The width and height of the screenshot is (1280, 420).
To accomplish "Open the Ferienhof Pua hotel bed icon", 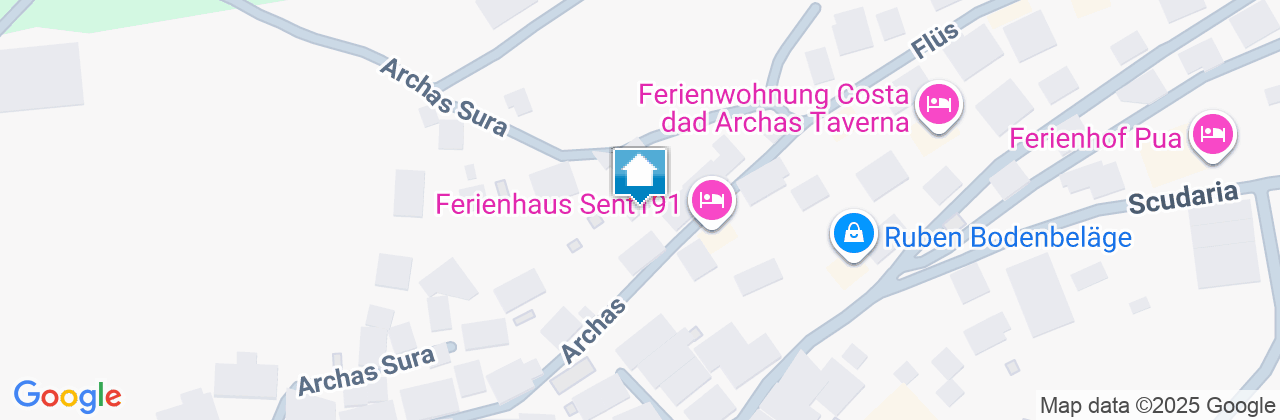I will click(x=1213, y=136).
